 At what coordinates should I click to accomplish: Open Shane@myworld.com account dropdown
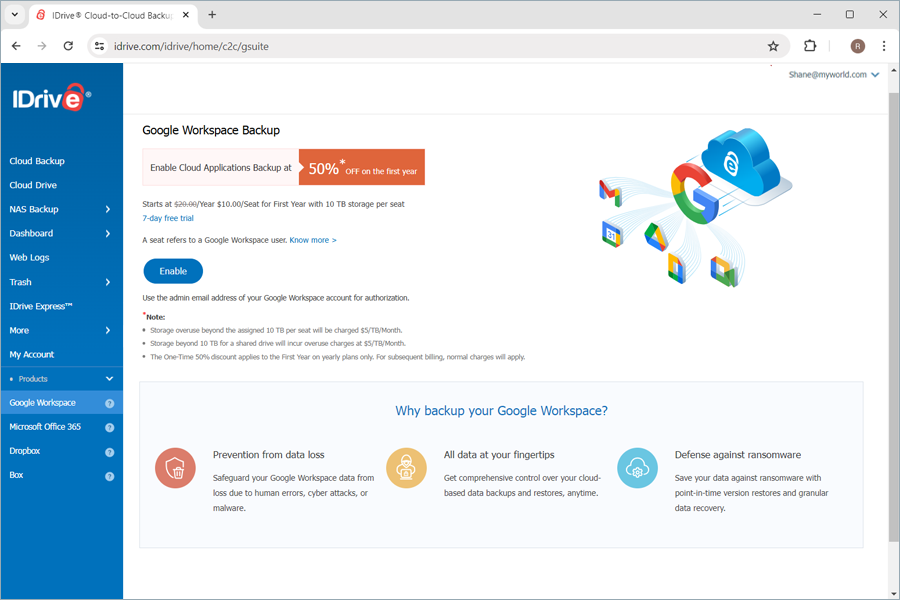[833, 75]
